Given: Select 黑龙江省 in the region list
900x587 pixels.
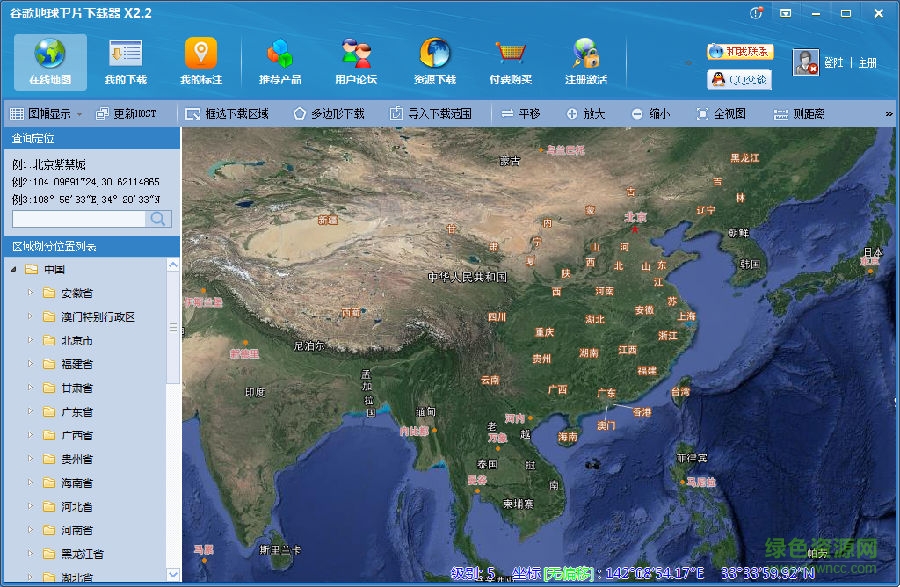Looking at the screenshot, I should click(x=83, y=554).
